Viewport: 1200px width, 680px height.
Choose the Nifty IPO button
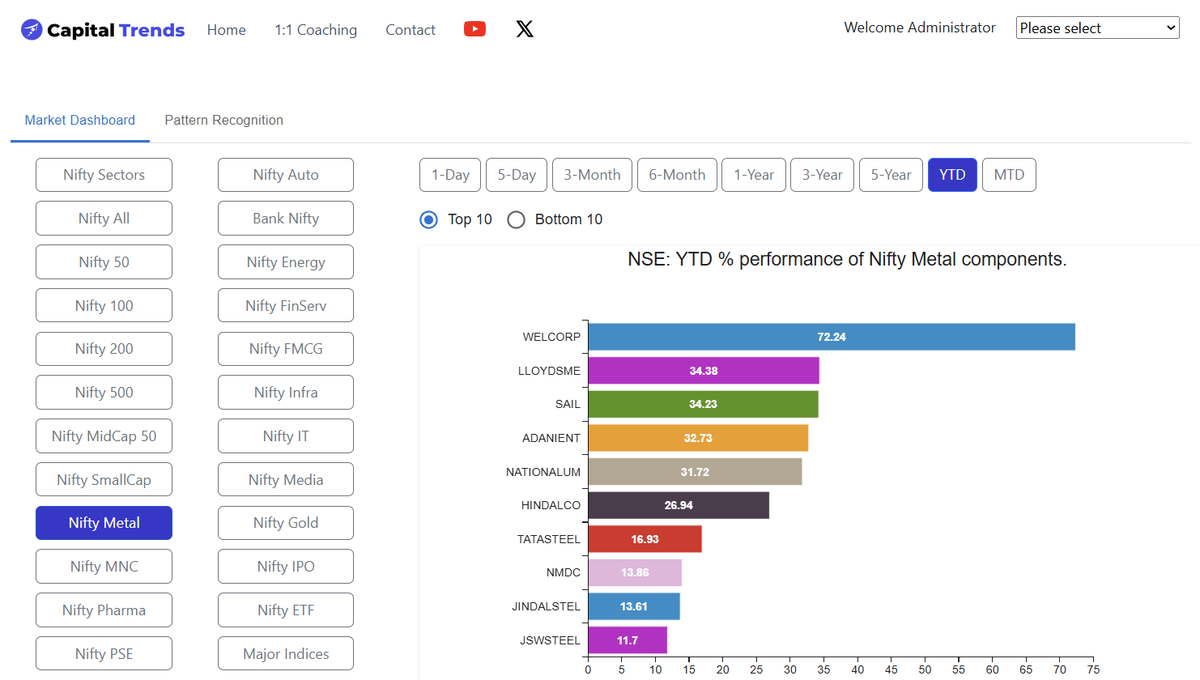286,567
